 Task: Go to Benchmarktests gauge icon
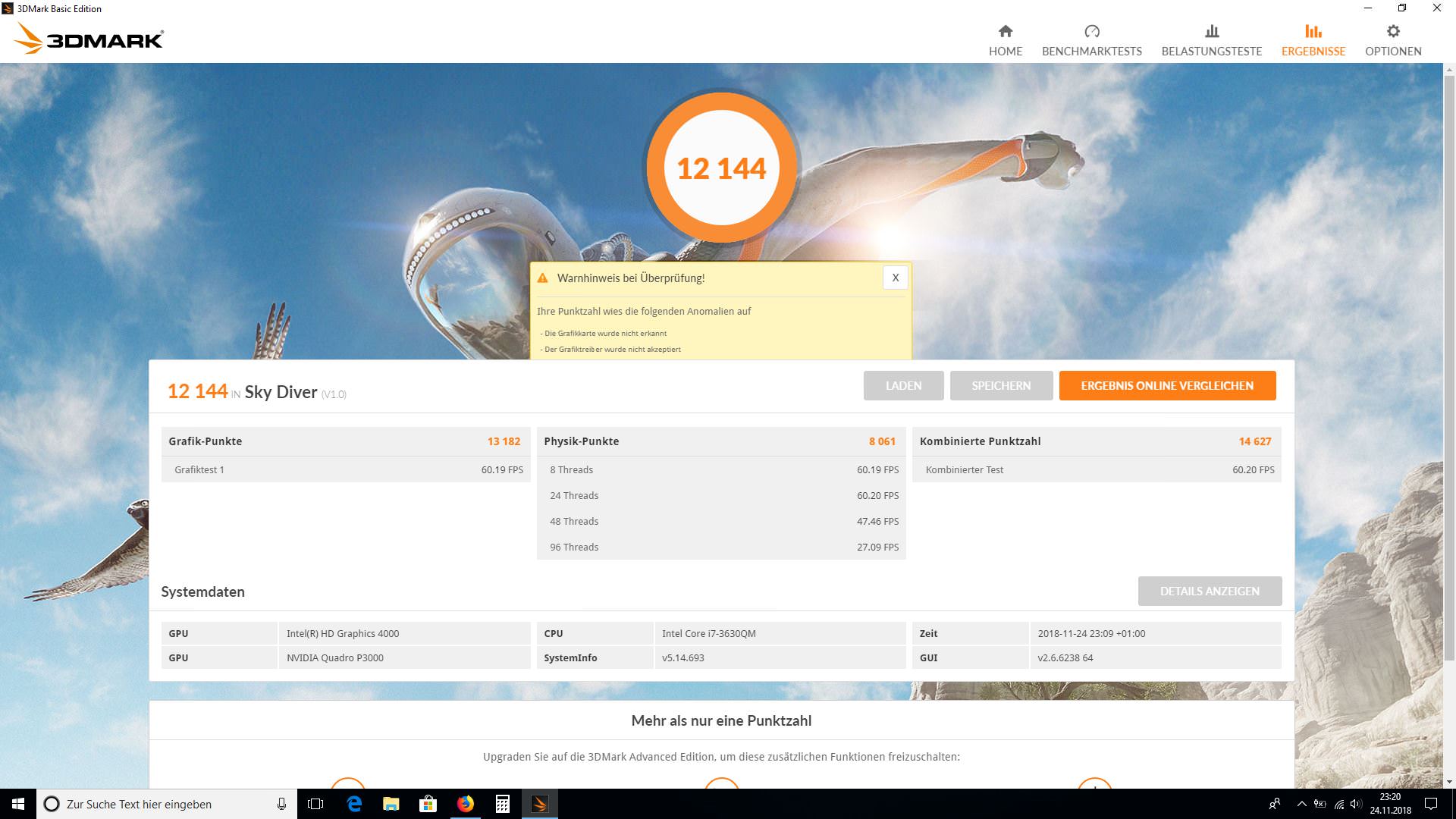click(1091, 32)
